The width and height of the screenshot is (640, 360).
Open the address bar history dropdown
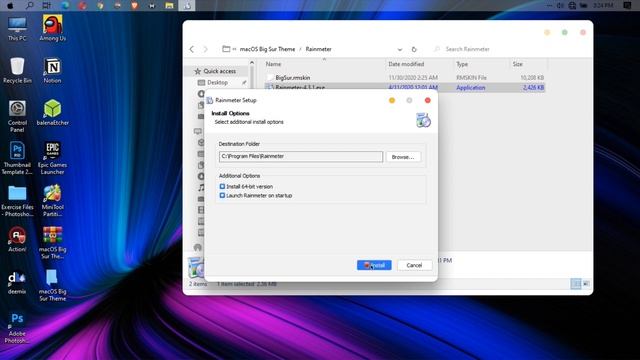point(400,49)
